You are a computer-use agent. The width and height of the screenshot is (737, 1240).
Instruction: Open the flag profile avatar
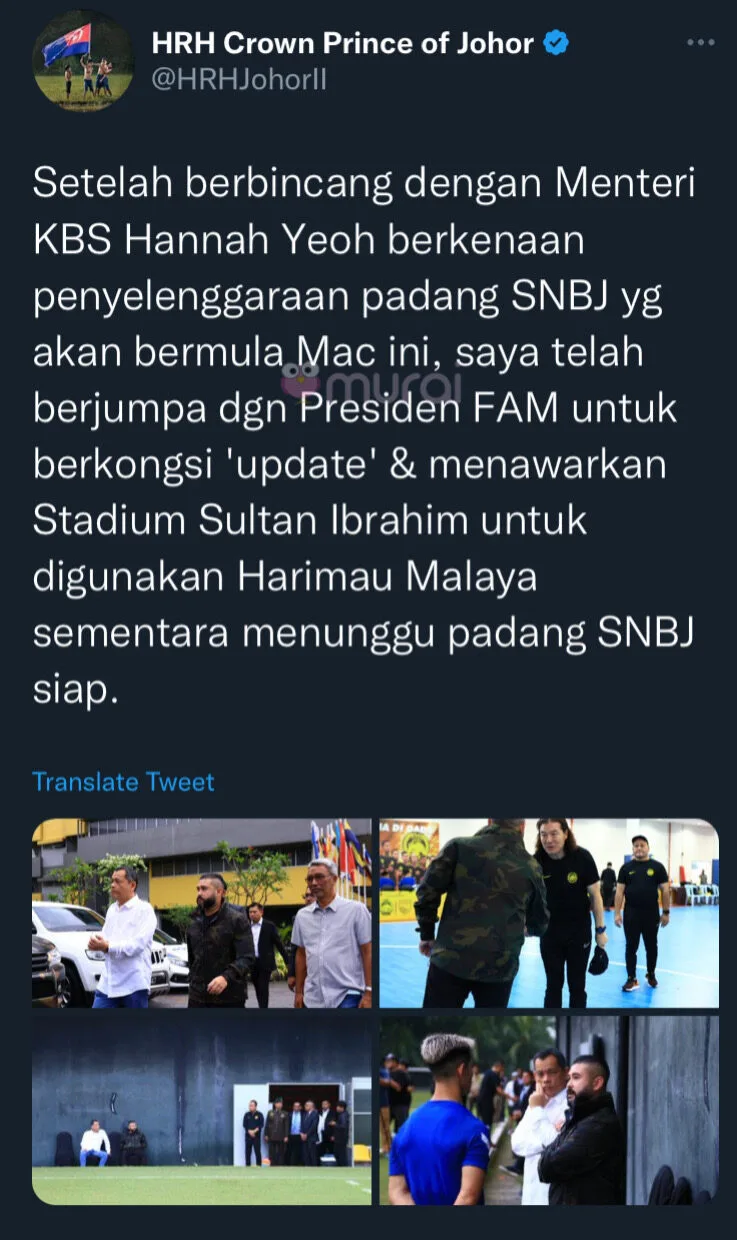(83, 61)
